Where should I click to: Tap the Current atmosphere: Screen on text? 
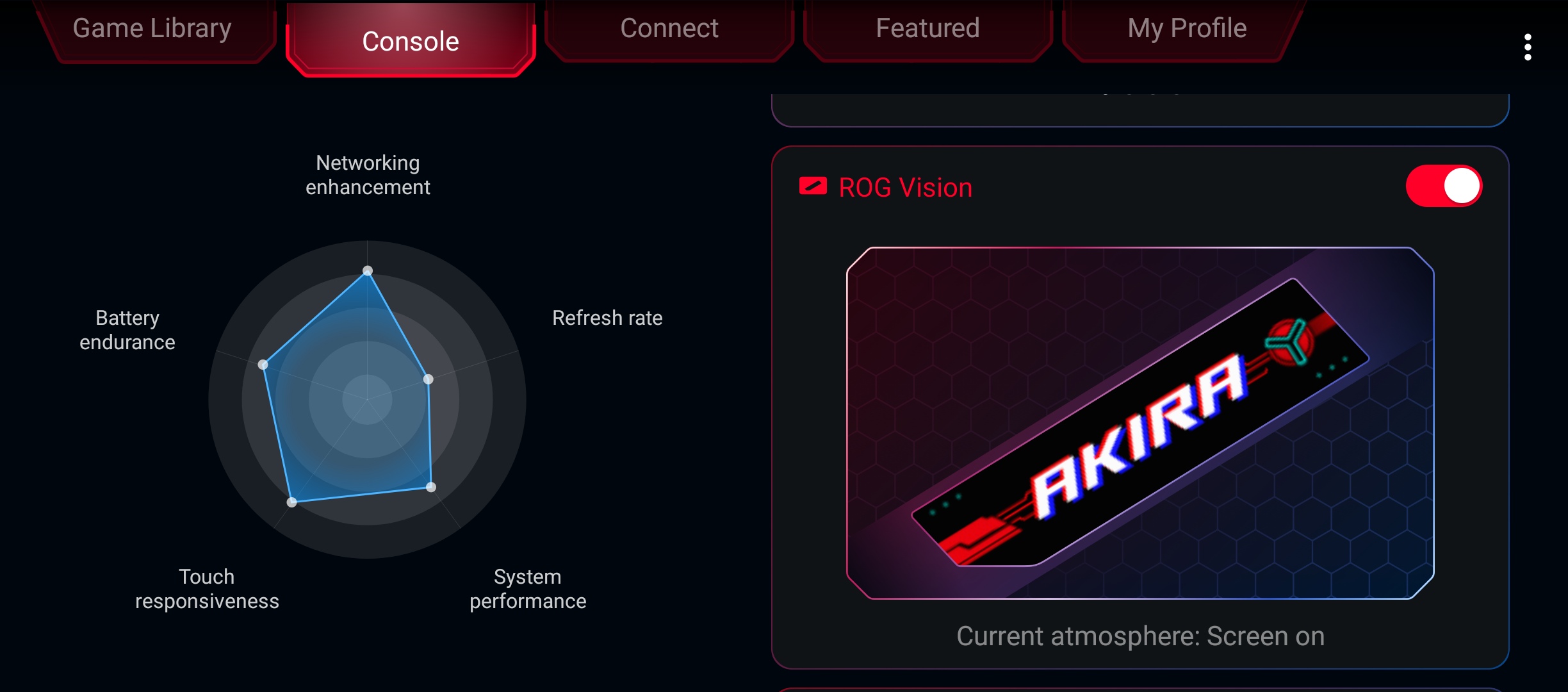point(1140,636)
